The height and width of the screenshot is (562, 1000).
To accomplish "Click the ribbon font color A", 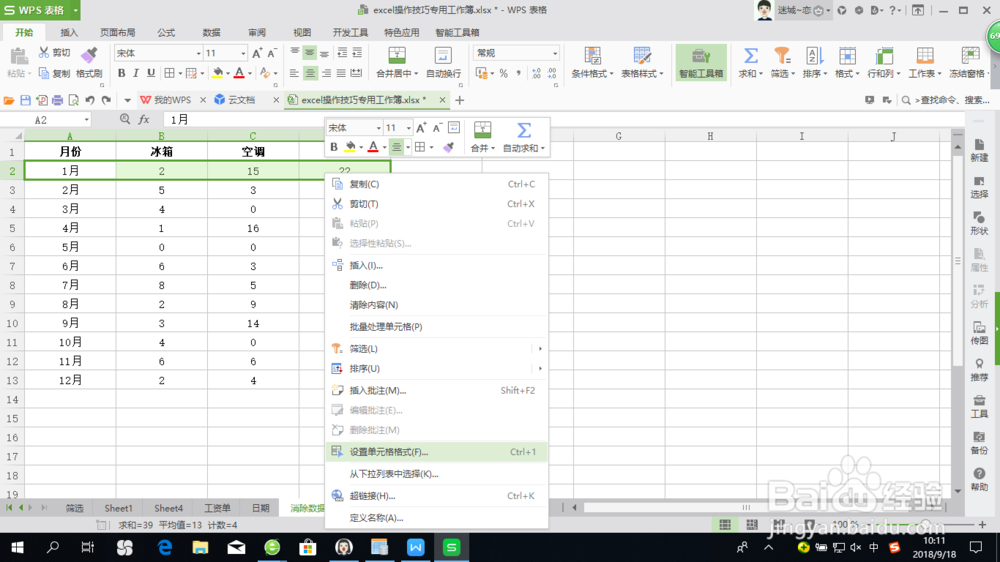I will point(239,73).
